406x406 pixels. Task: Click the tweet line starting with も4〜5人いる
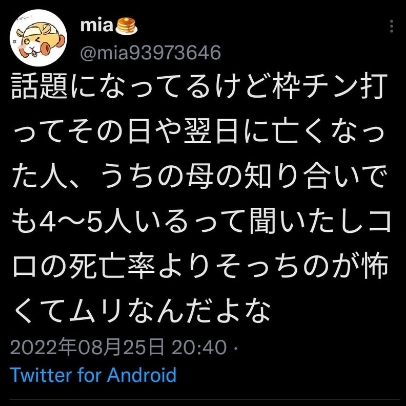[x=201, y=221]
